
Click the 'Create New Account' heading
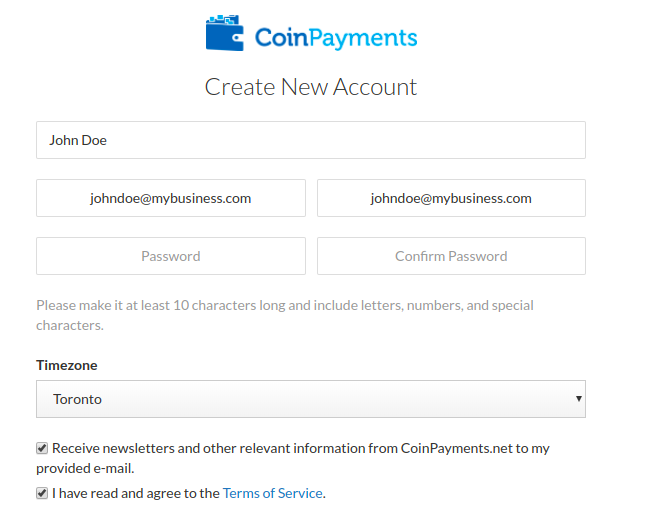311,87
